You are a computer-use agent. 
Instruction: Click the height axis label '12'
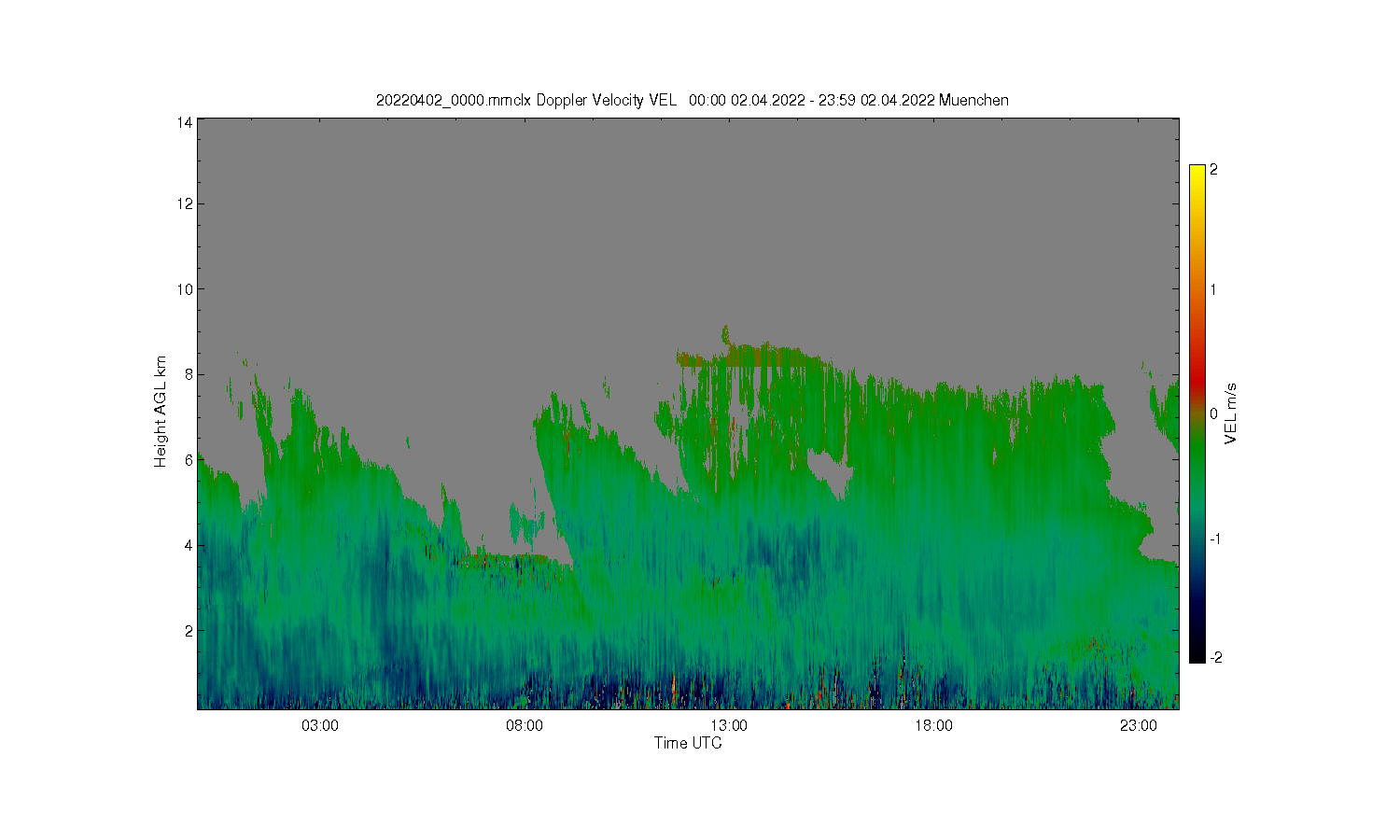pyautogui.click(x=185, y=203)
